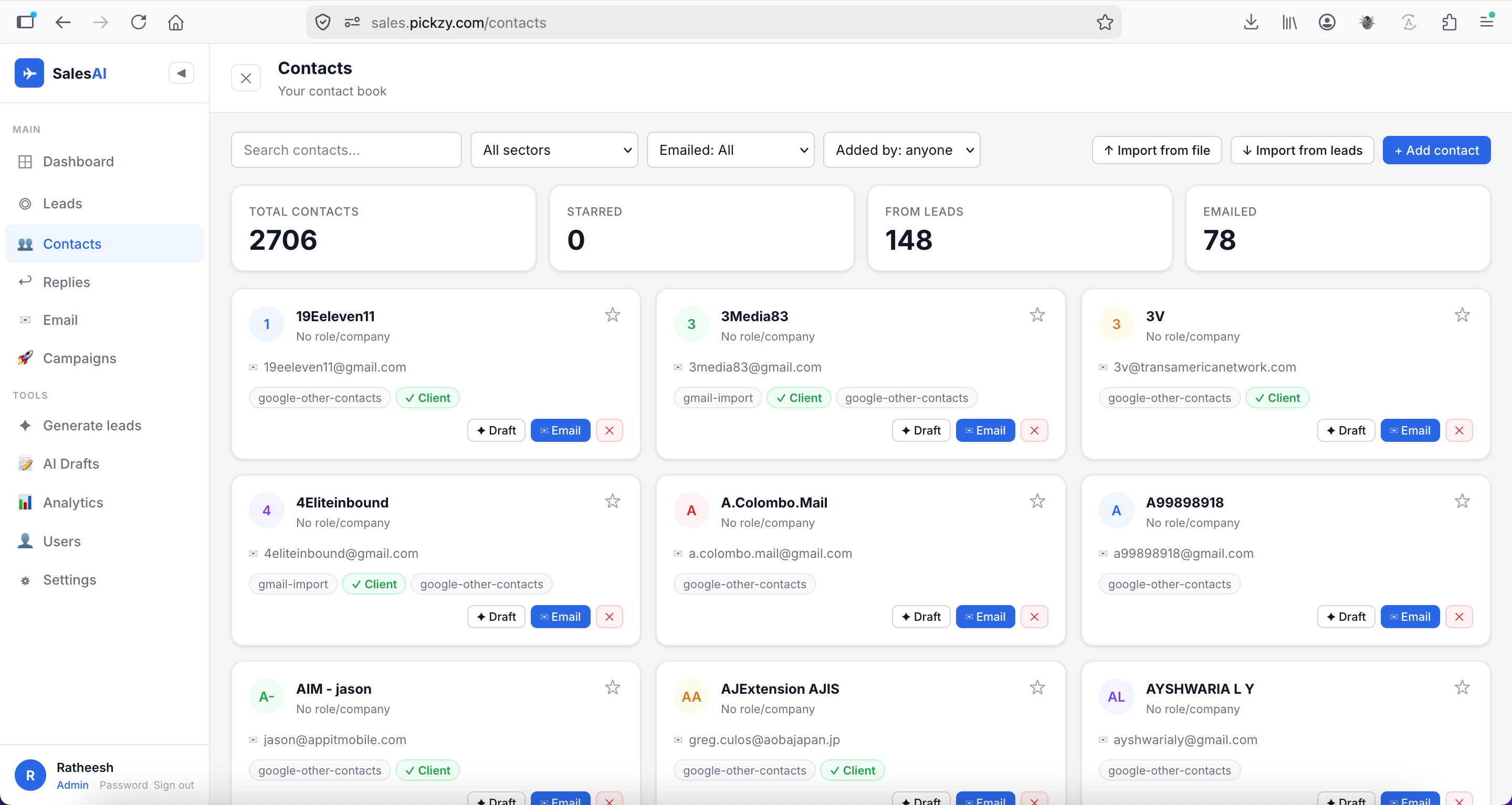This screenshot has width=1512, height=805.
Task: Click the browser tabs overview icon
Action: click(25, 22)
